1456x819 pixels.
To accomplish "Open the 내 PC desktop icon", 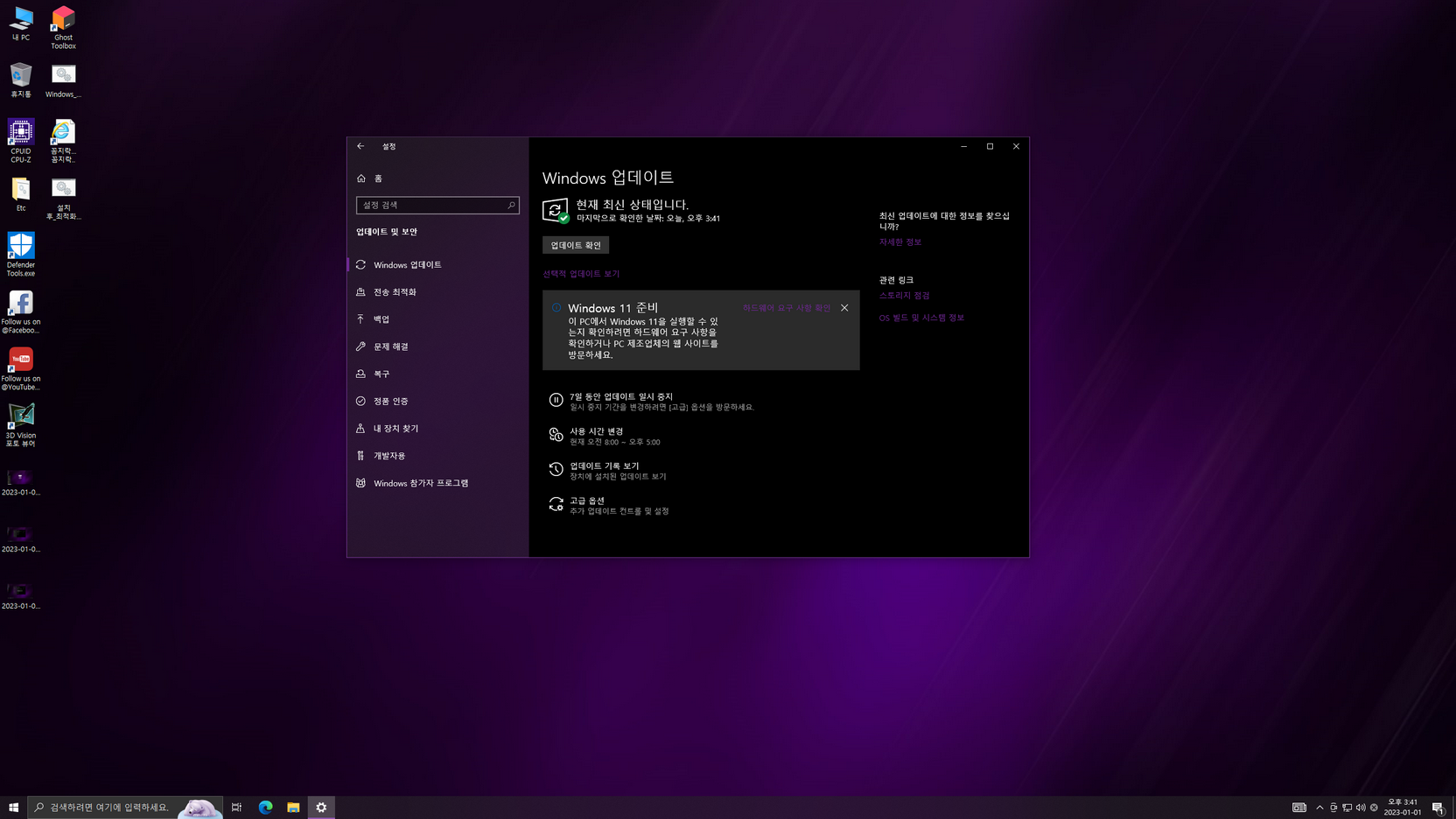I will pyautogui.click(x=21, y=24).
